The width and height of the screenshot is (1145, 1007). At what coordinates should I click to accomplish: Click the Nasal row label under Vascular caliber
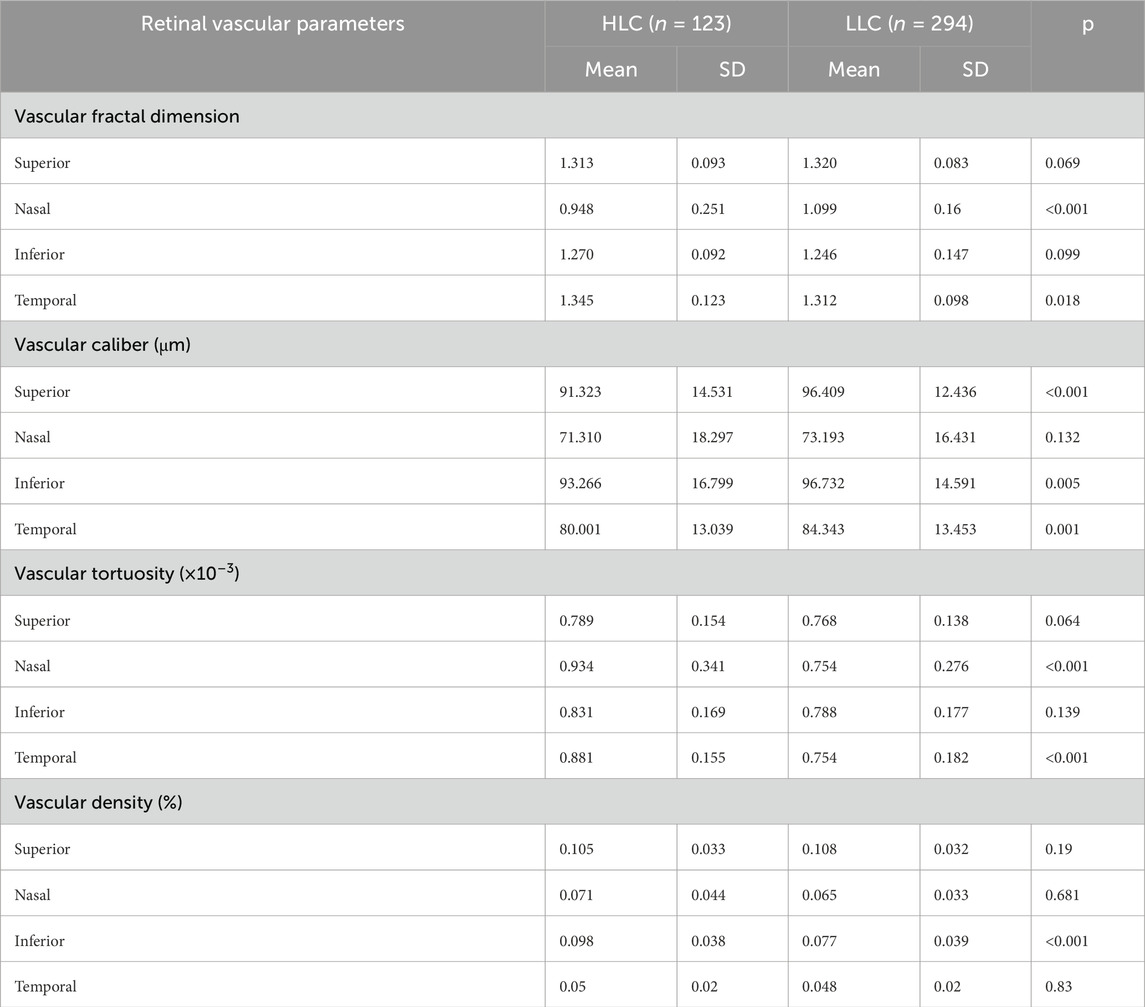[32, 437]
